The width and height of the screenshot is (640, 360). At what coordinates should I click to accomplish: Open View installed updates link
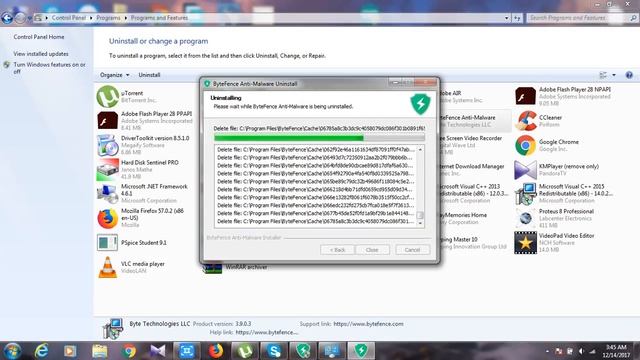coord(41,54)
